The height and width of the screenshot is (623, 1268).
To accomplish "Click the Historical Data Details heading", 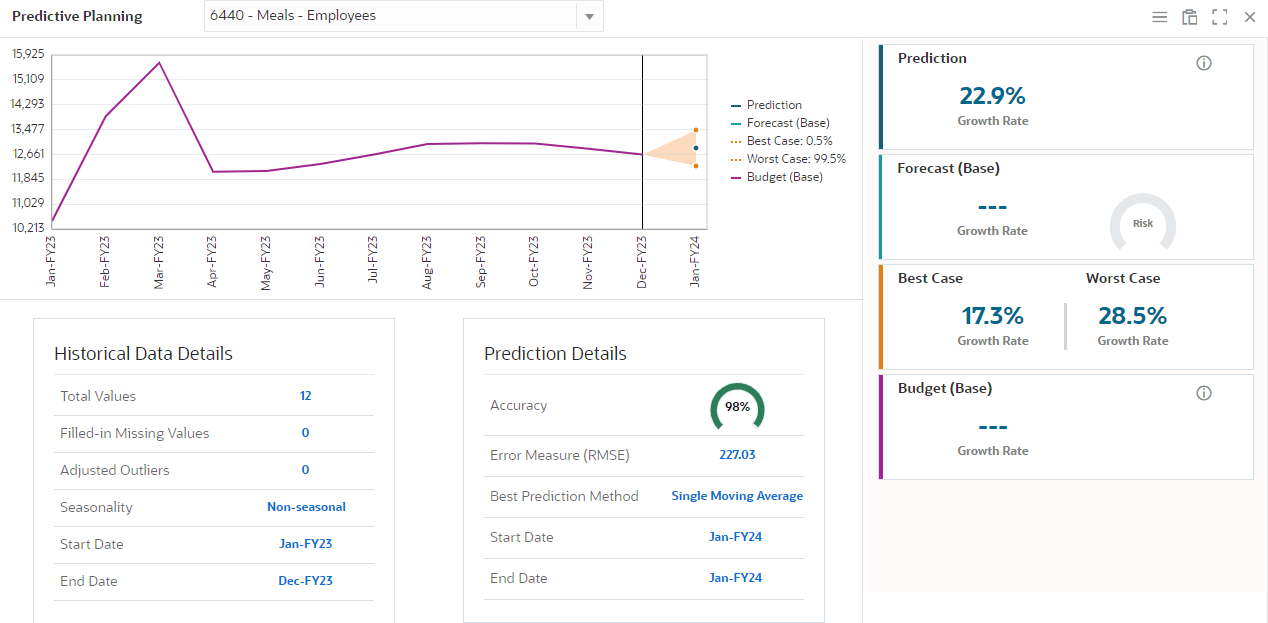I will pyautogui.click(x=143, y=354).
